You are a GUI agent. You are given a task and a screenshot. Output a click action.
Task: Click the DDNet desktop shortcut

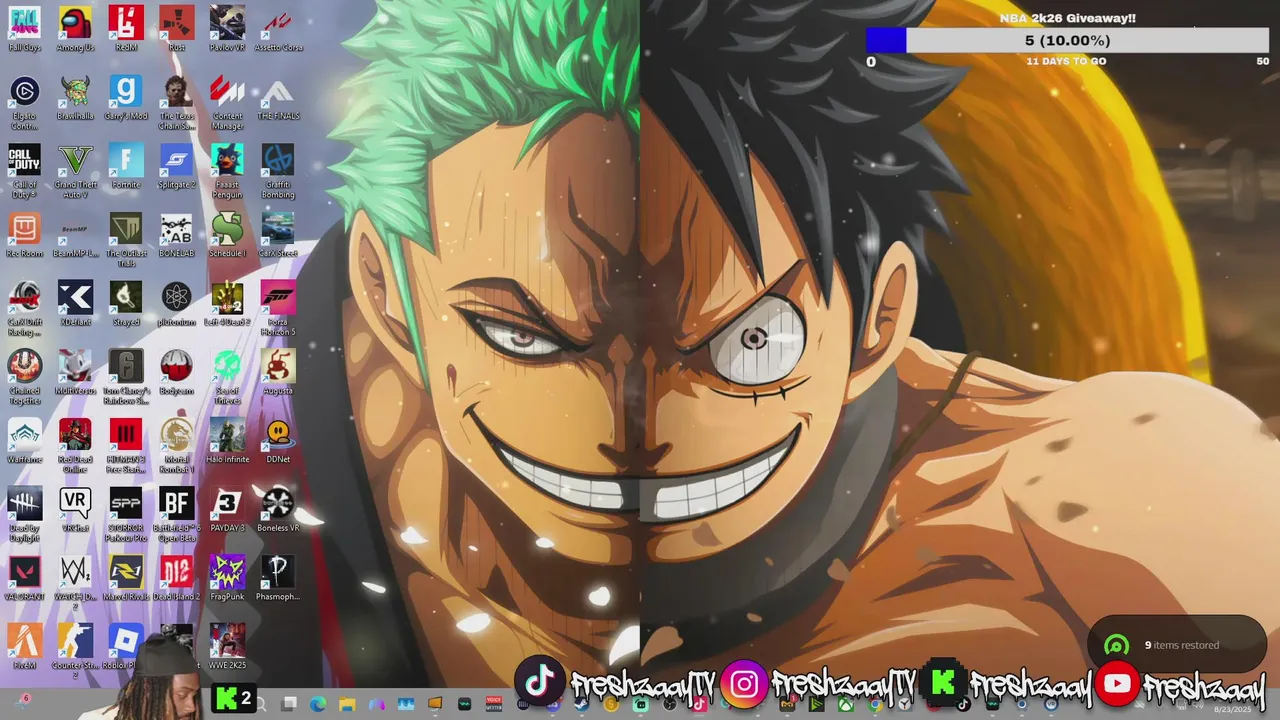pos(278,440)
